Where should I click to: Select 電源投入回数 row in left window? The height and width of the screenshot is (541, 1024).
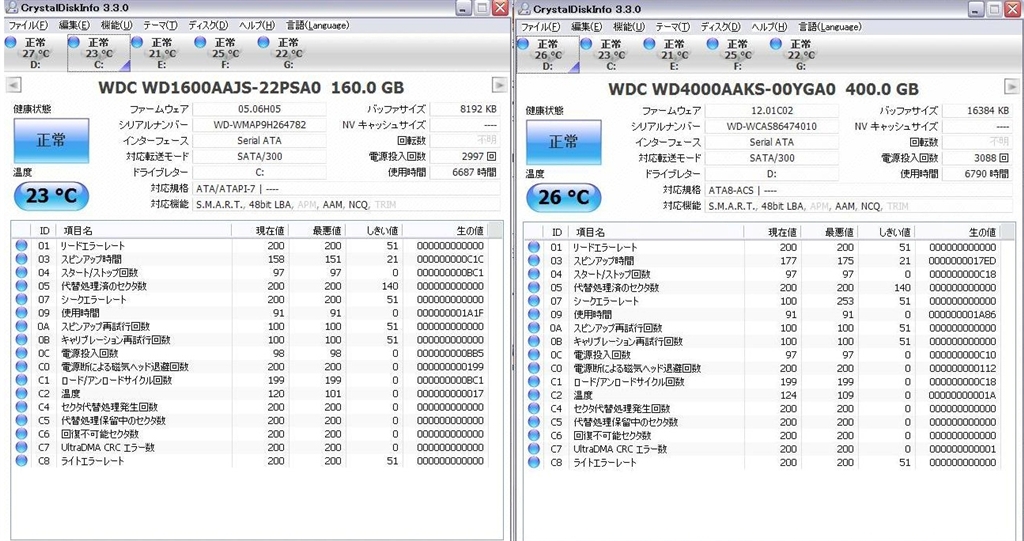(x=250, y=353)
